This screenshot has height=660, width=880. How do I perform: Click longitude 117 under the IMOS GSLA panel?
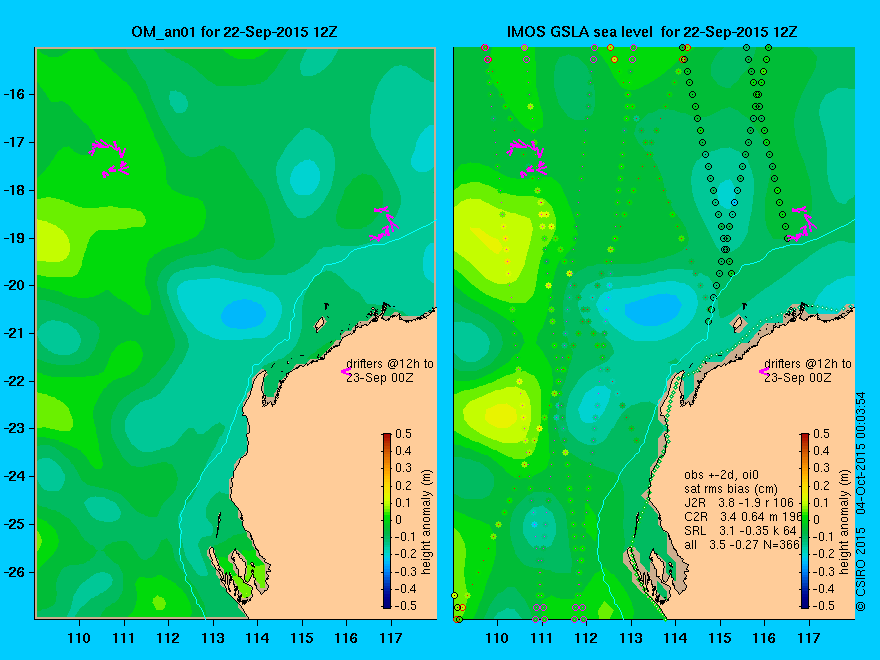click(x=809, y=638)
